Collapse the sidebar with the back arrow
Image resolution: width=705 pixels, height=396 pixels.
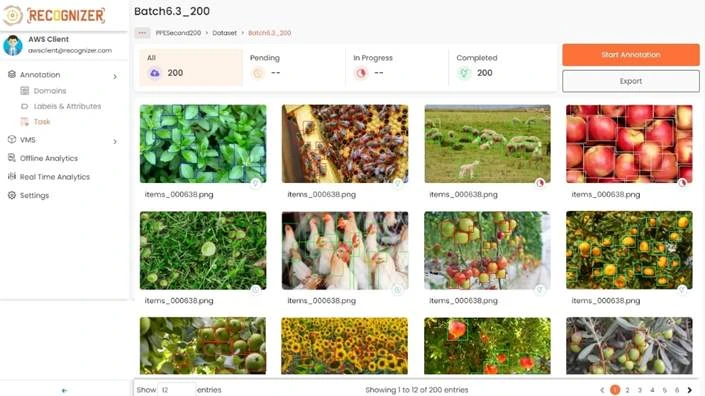64,390
